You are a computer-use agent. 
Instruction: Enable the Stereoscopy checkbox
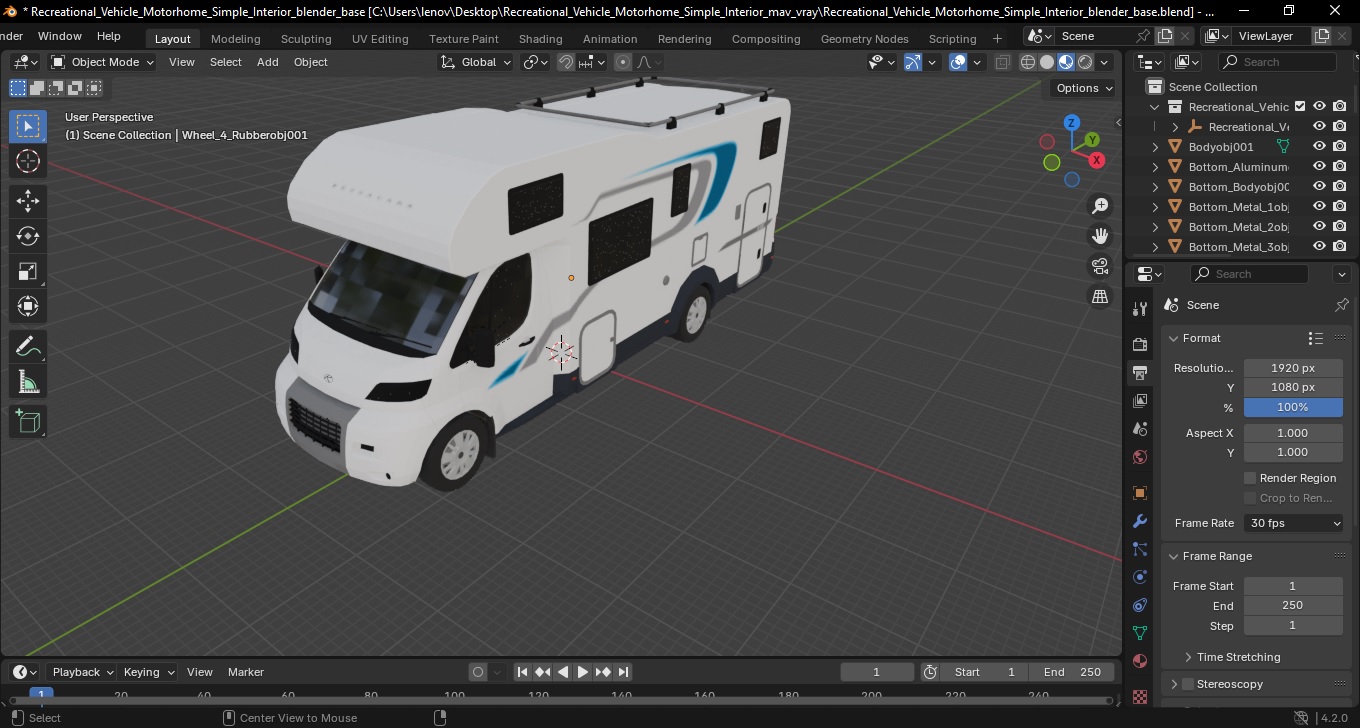pos(1188,684)
